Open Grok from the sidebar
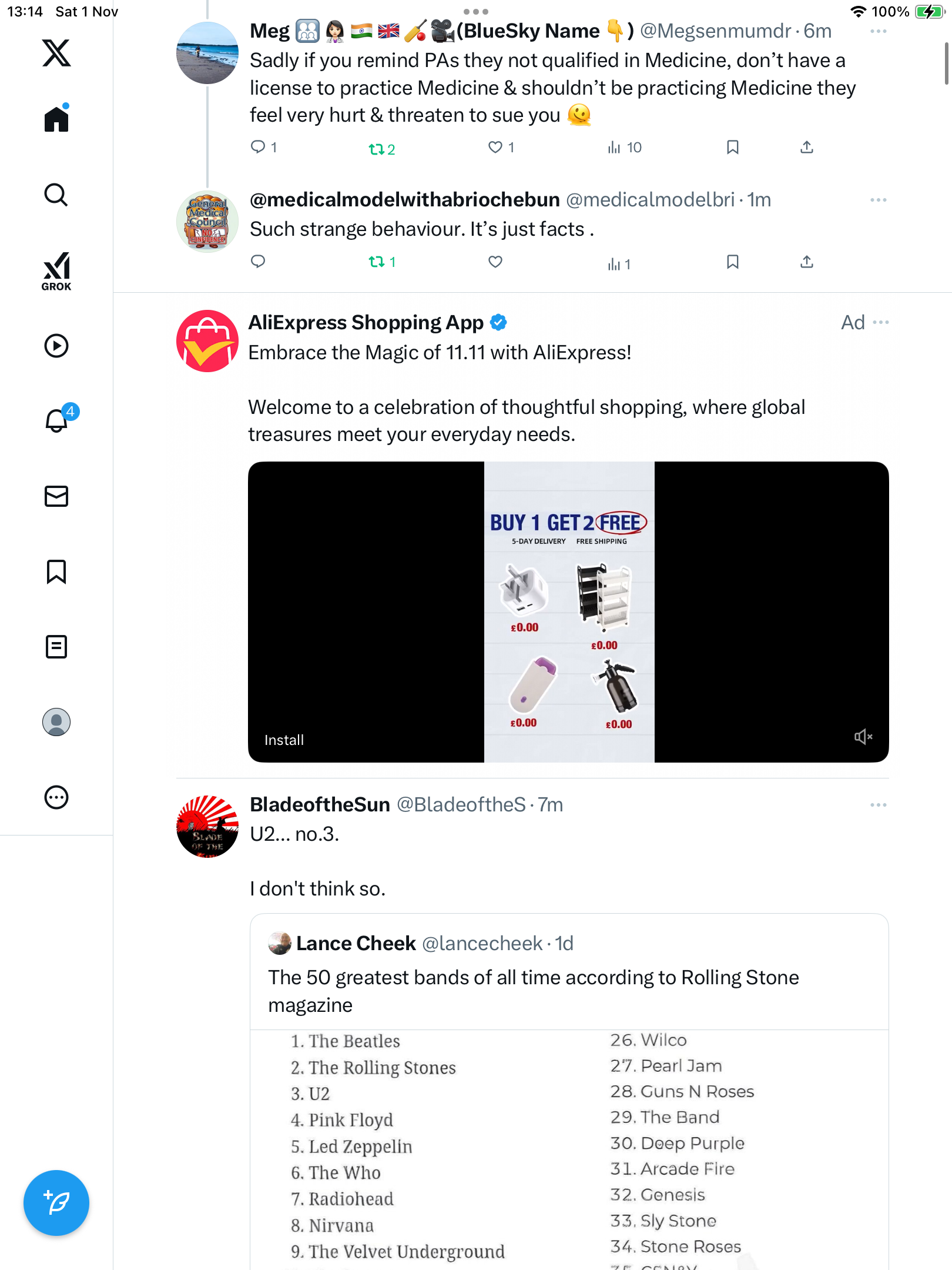 [x=56, y=271]
